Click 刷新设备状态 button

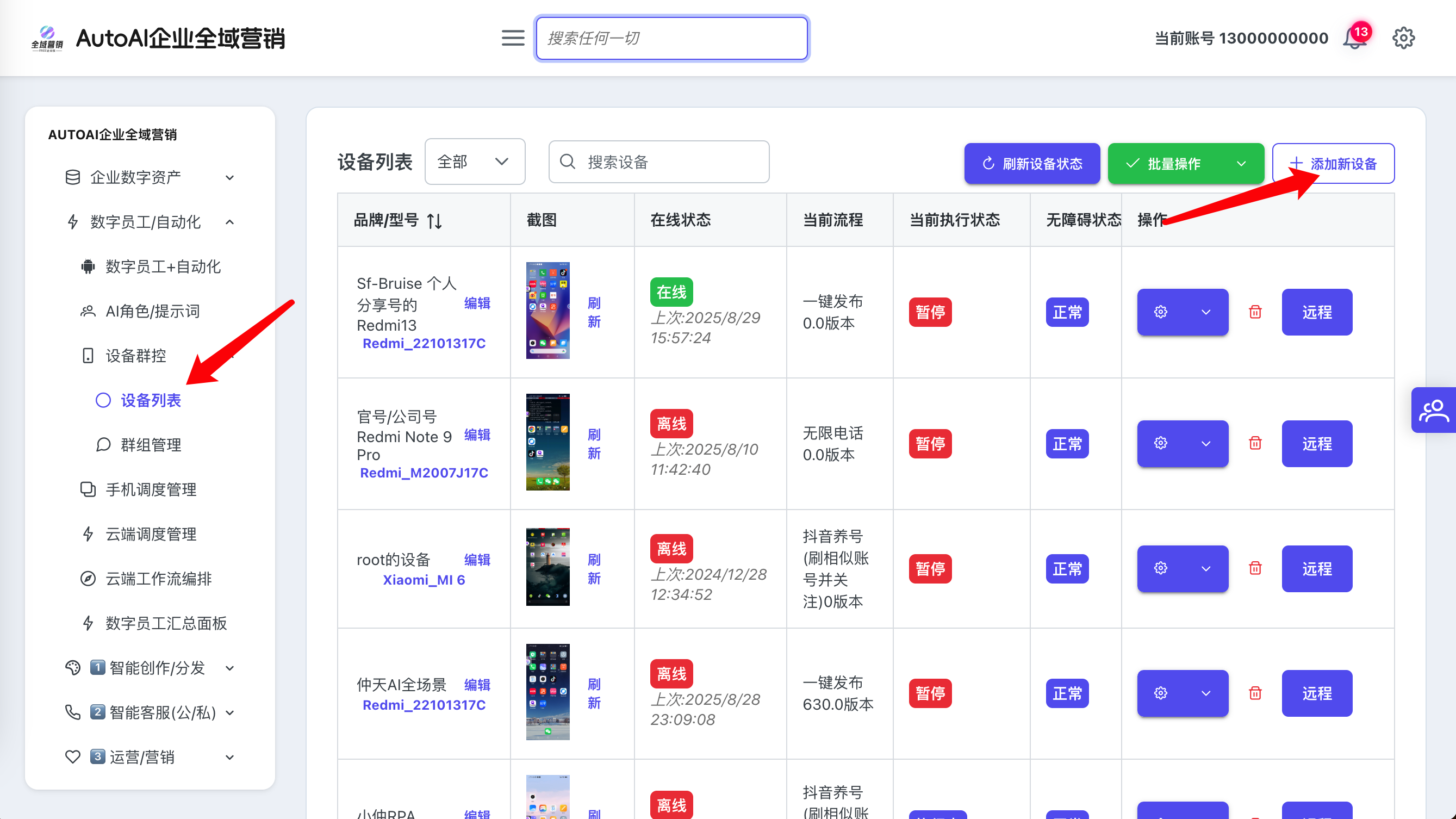coord(1032,164)
